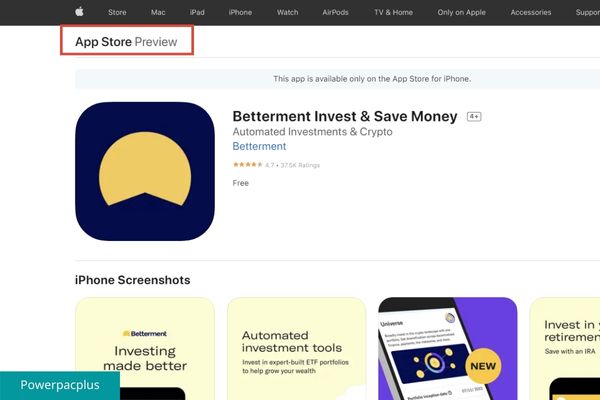Click the 4+ age rating badge

tap(474, 116)
